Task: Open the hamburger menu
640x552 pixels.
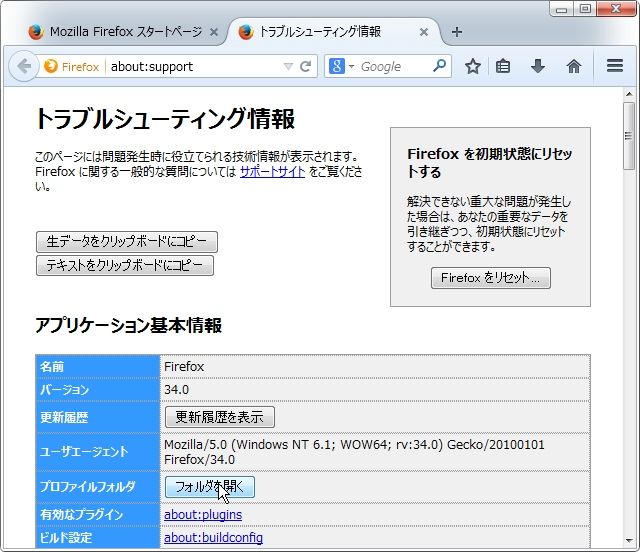Action: [615, 66]
